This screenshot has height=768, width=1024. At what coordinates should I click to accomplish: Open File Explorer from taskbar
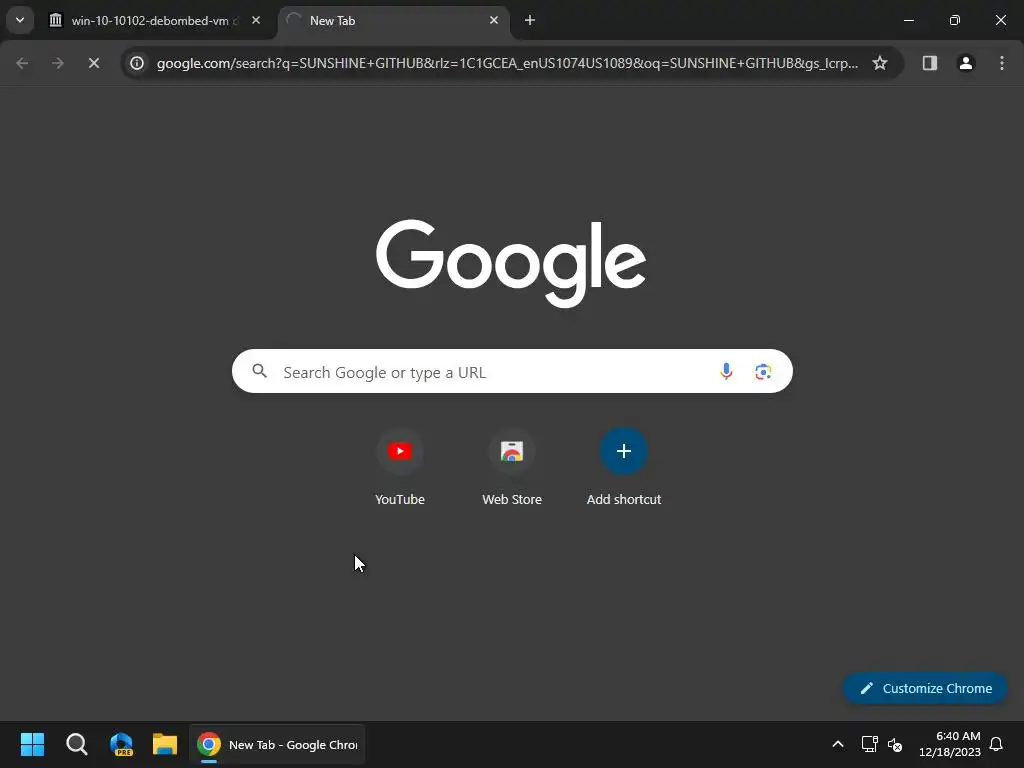pyautogui.click(x=165, y=744)
